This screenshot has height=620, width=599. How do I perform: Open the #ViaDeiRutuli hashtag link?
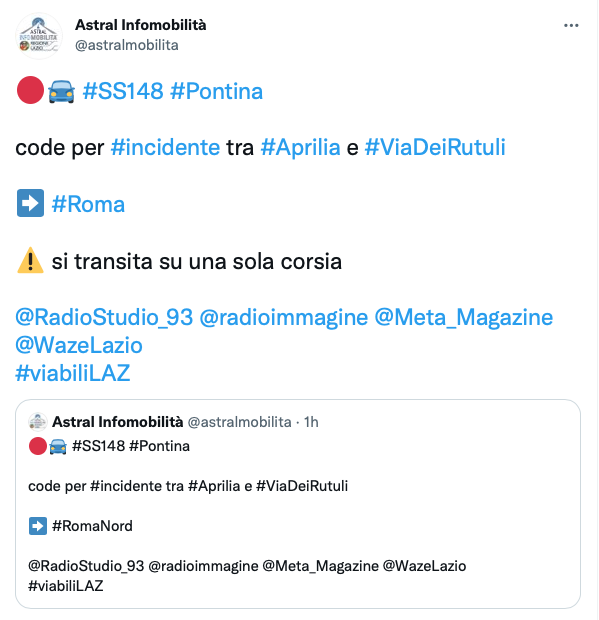435,147
